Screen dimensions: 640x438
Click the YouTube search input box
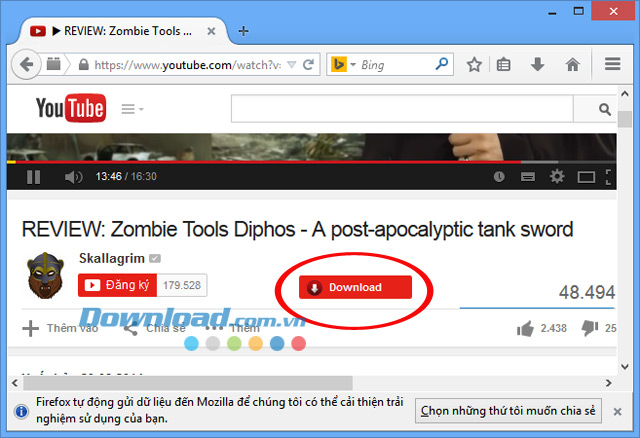[402, 109]
